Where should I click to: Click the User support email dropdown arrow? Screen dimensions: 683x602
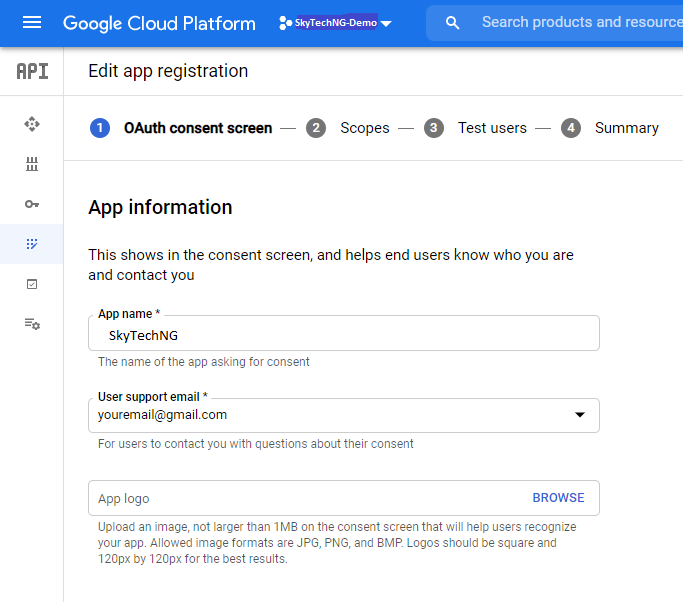(580, 415)
